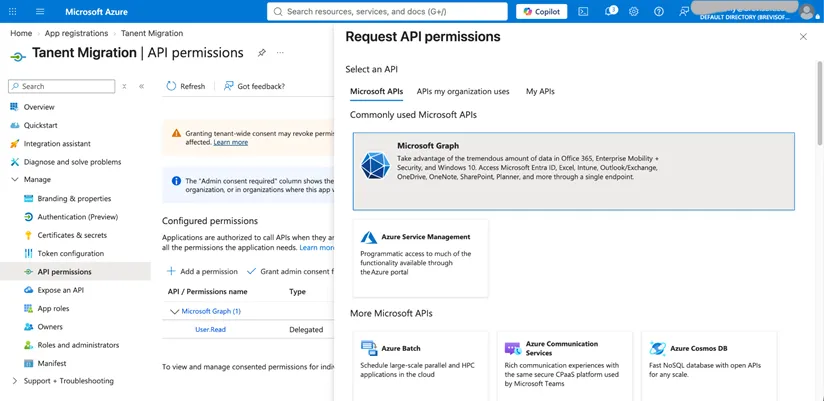Go to App registrations breadcrumb
This screenshot has width=824, height=401.
coord(76,33)
